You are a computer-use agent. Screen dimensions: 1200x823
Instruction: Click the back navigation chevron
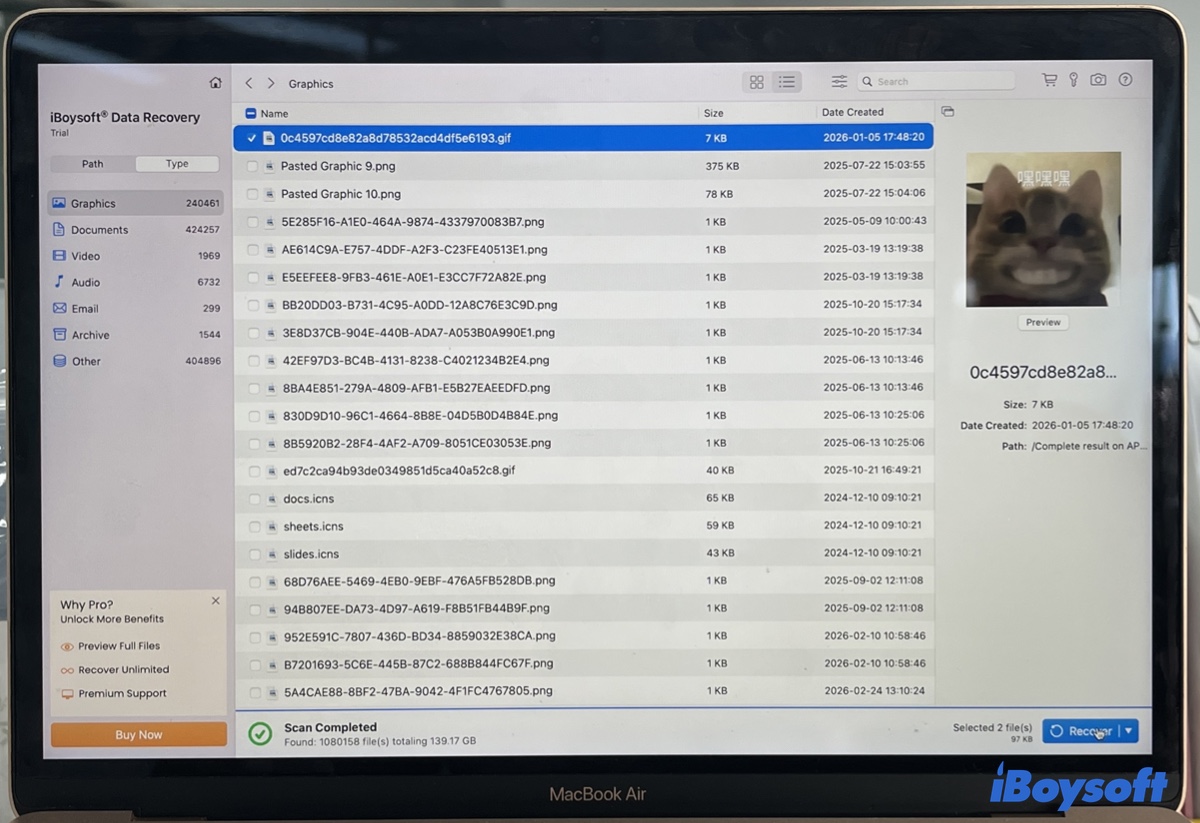point(248,83)
